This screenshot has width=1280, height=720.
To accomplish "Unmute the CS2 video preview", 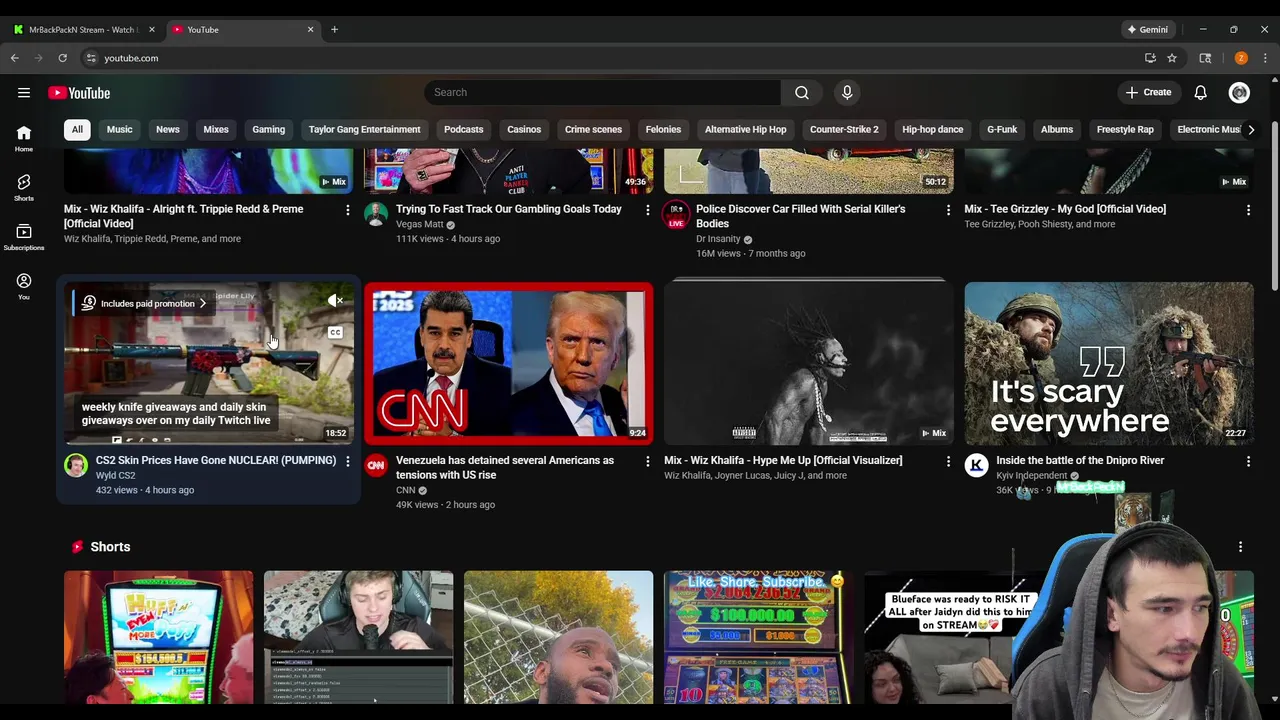I will click(x=335, y=301).
